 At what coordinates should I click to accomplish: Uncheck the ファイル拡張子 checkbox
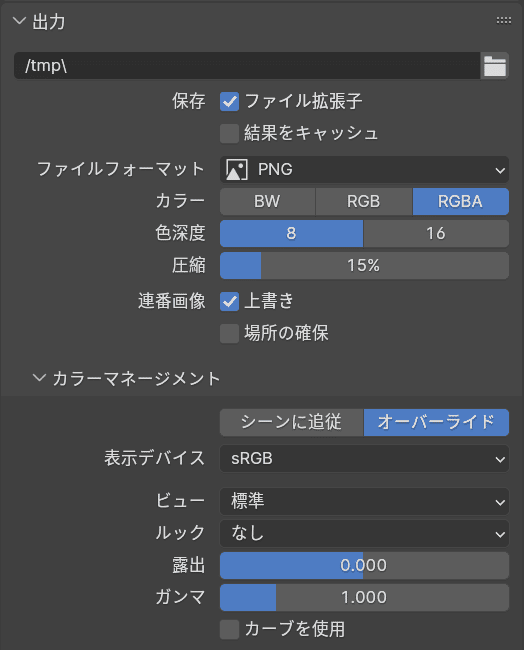[x=229, y=102]
